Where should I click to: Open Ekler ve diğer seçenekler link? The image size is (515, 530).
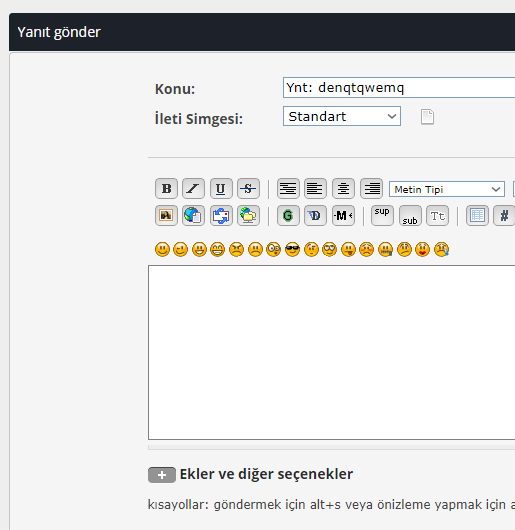click(x=266, y=474)
